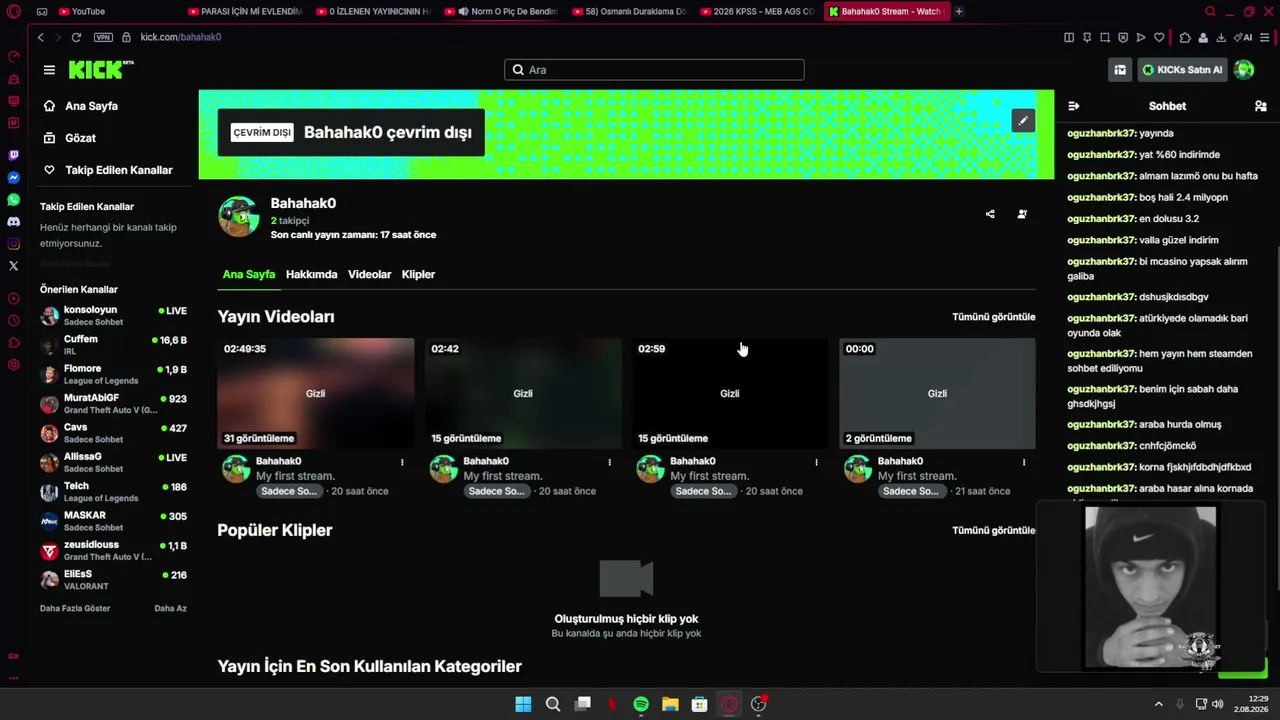Open the browser downloads icon
Screen dimensions: 1280x720
[x=1221, y=38]
